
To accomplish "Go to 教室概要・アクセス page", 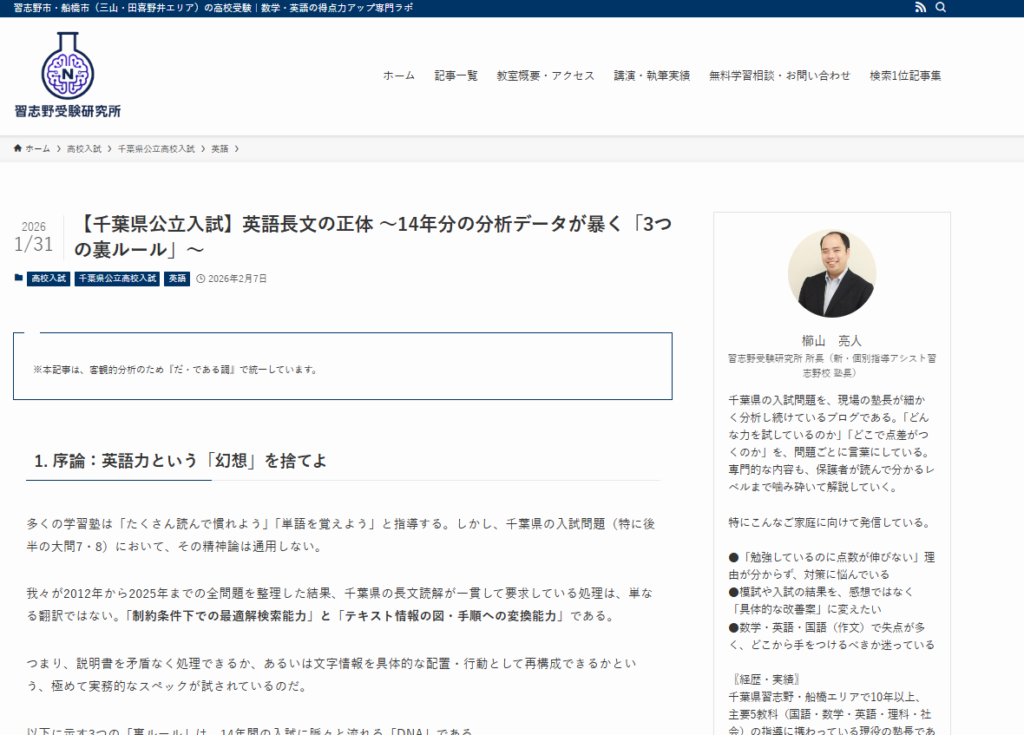I will [x=545, y=75].
